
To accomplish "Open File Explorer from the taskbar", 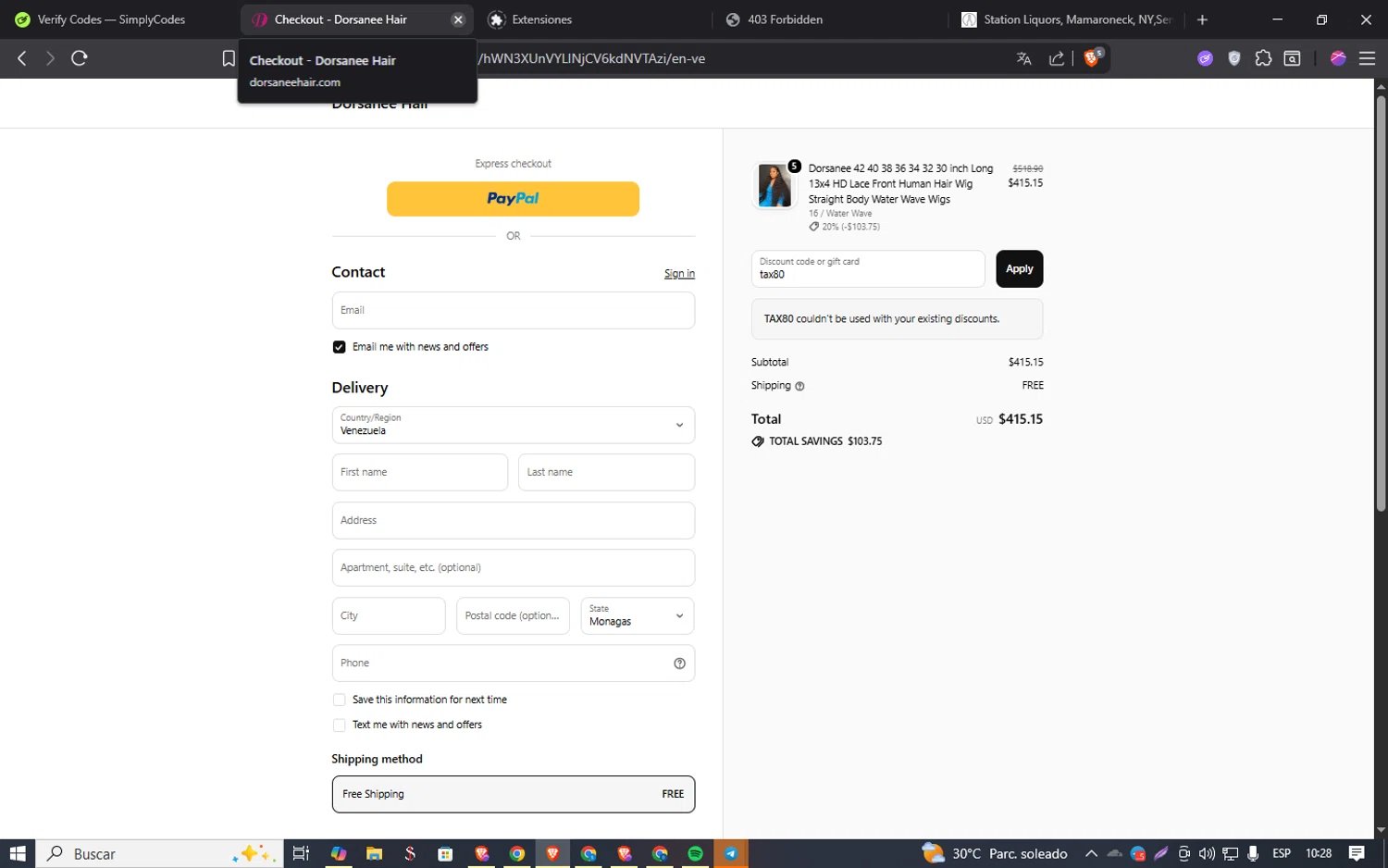I will [374, 853].
